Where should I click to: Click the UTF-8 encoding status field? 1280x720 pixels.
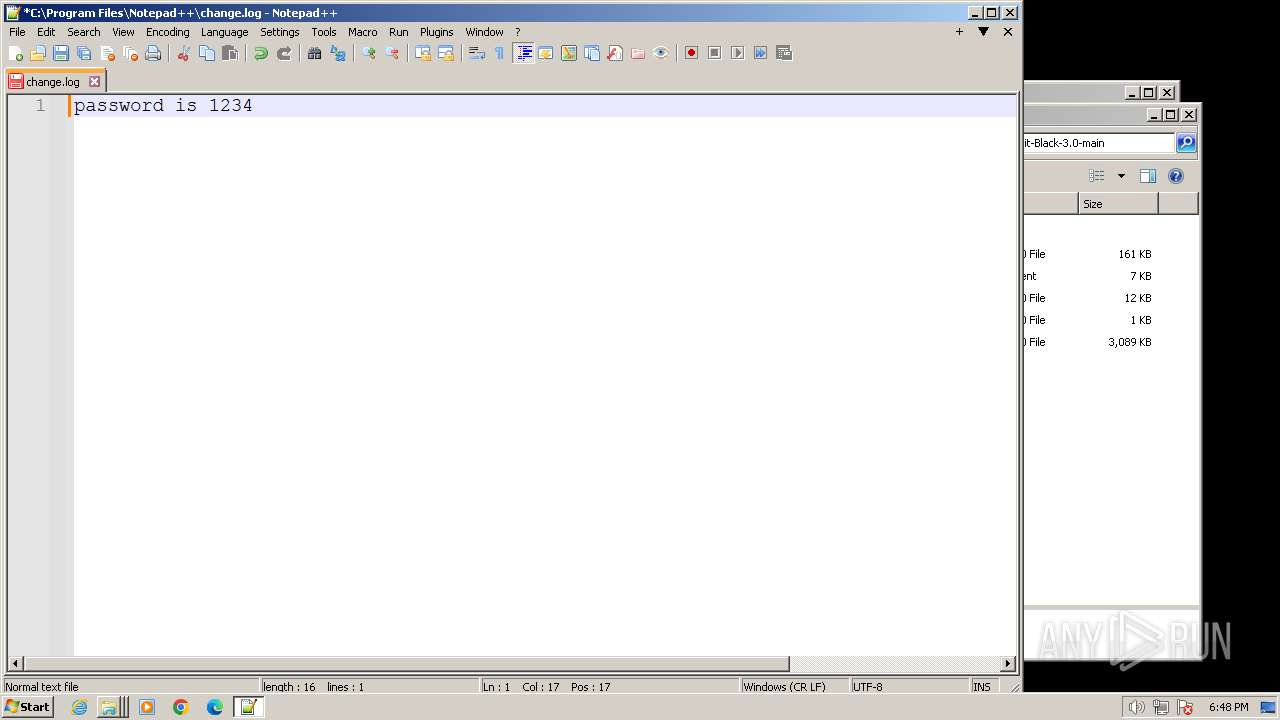click(x=908, y=687)
